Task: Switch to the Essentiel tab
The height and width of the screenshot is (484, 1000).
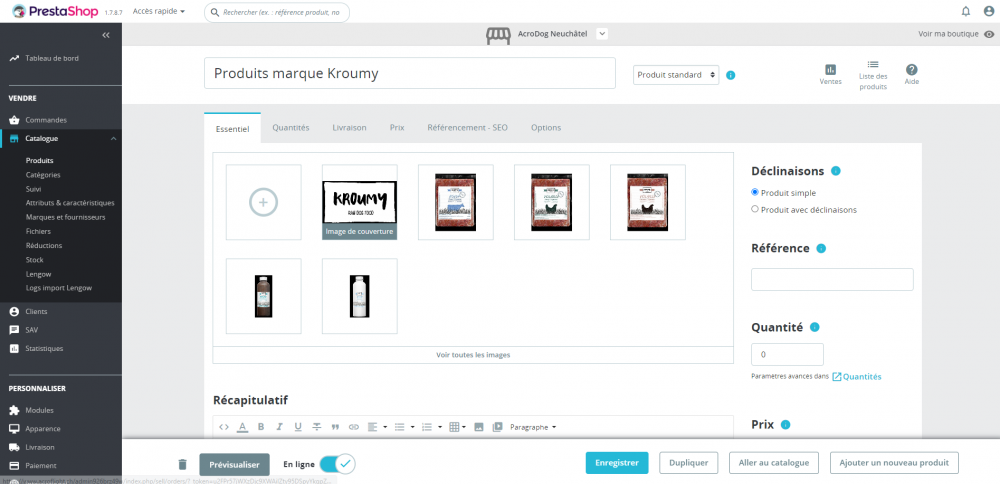Action: point(233,128)
